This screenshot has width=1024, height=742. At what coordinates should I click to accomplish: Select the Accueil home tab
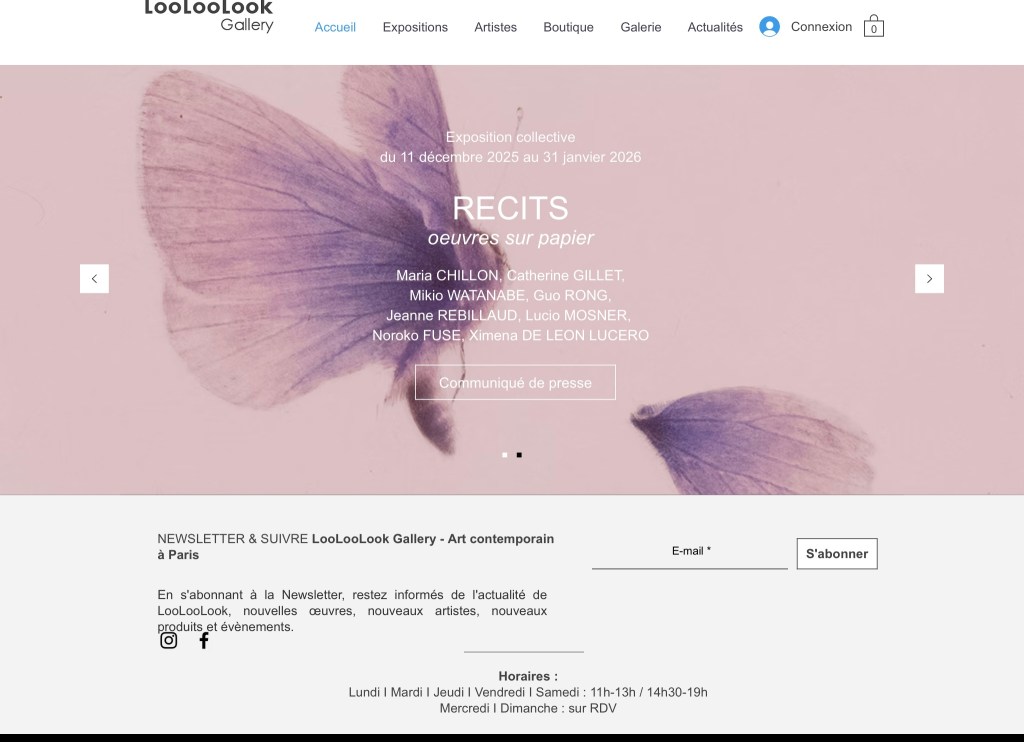point(335,27)
